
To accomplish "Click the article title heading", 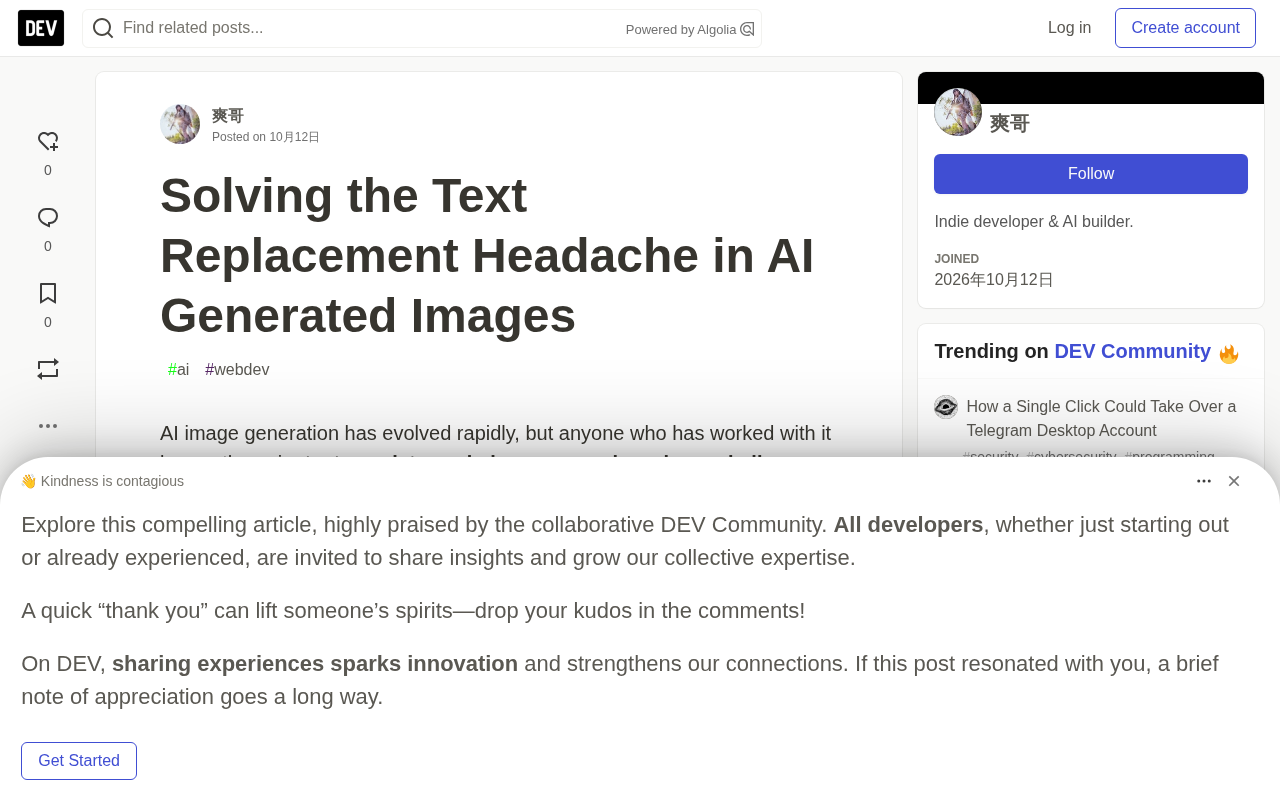I will pyautogui.click(x=487, y=255).
